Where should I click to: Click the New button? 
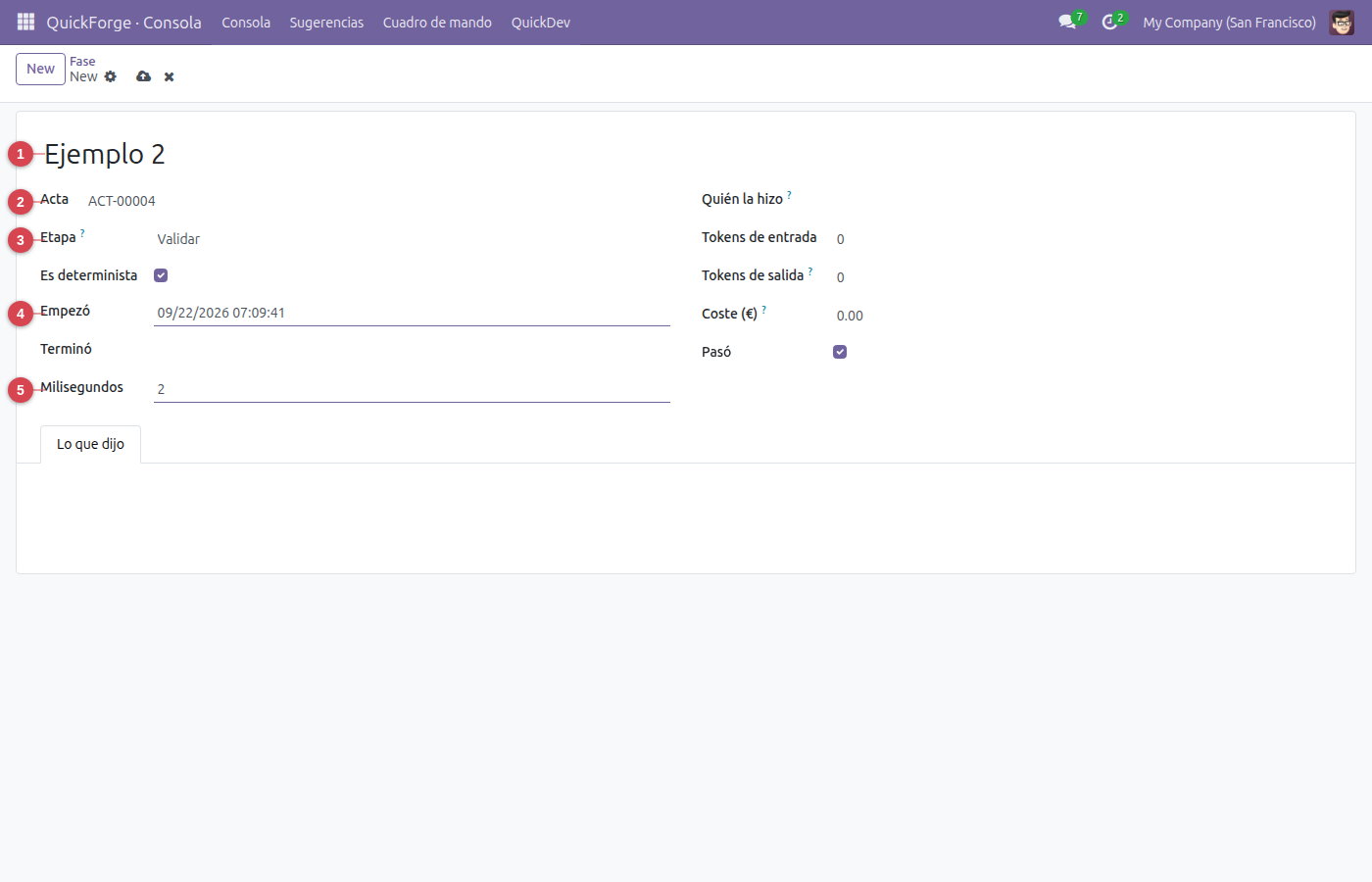(x=41, y=69)
